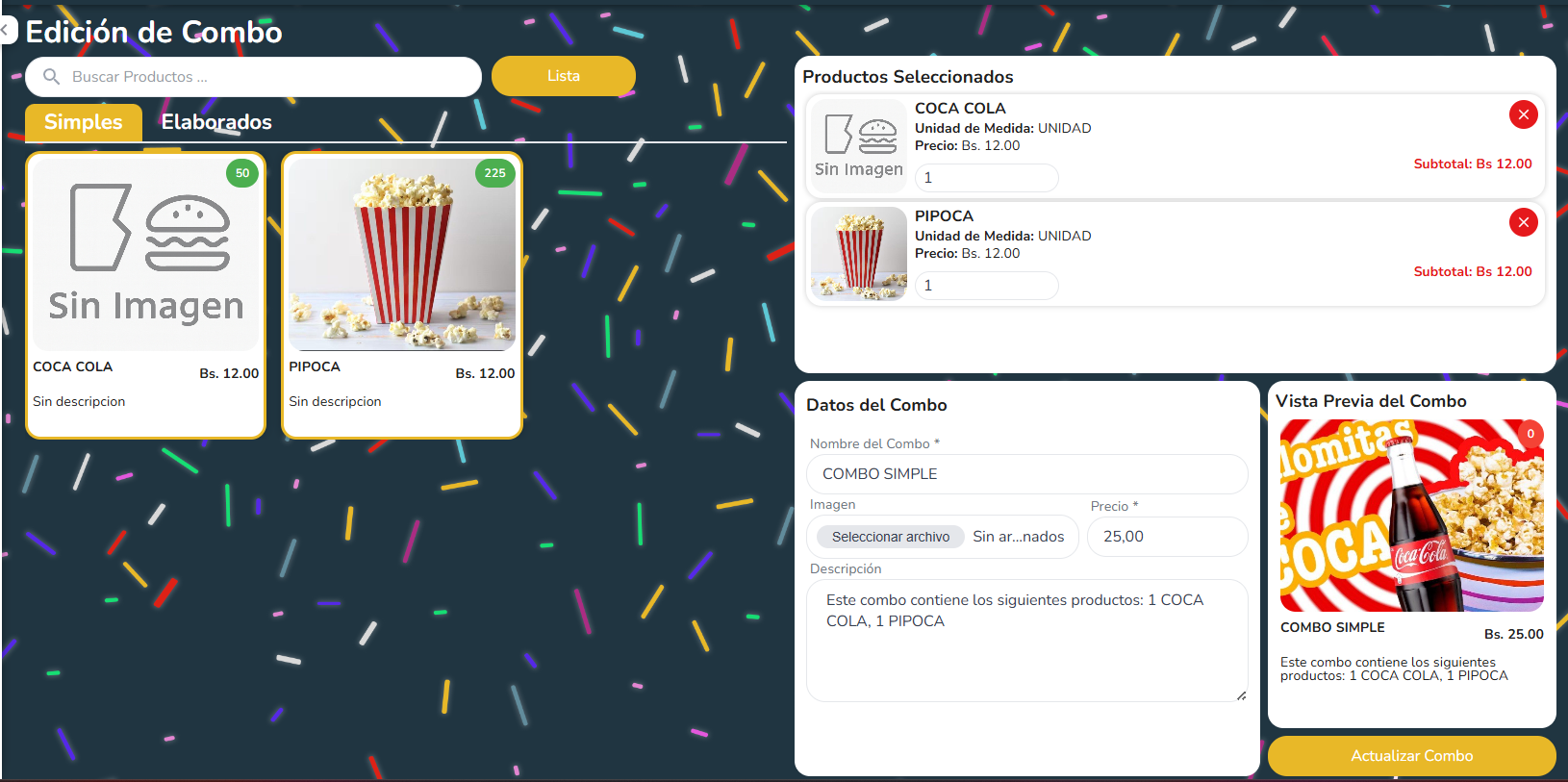The image size is (1568, 782).
Task: Click the Sin Imagen icon in COCA COLA row
Action: point(859,146)
